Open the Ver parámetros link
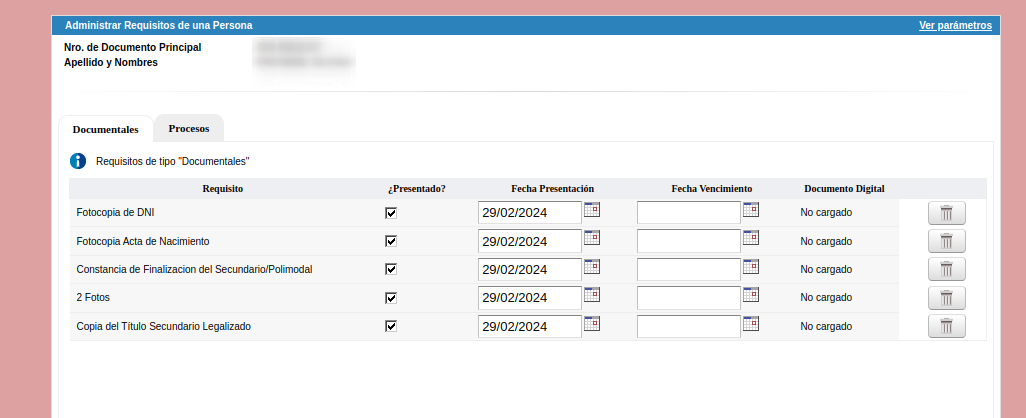Screen dimensions: 1026x418 point(955,26)
